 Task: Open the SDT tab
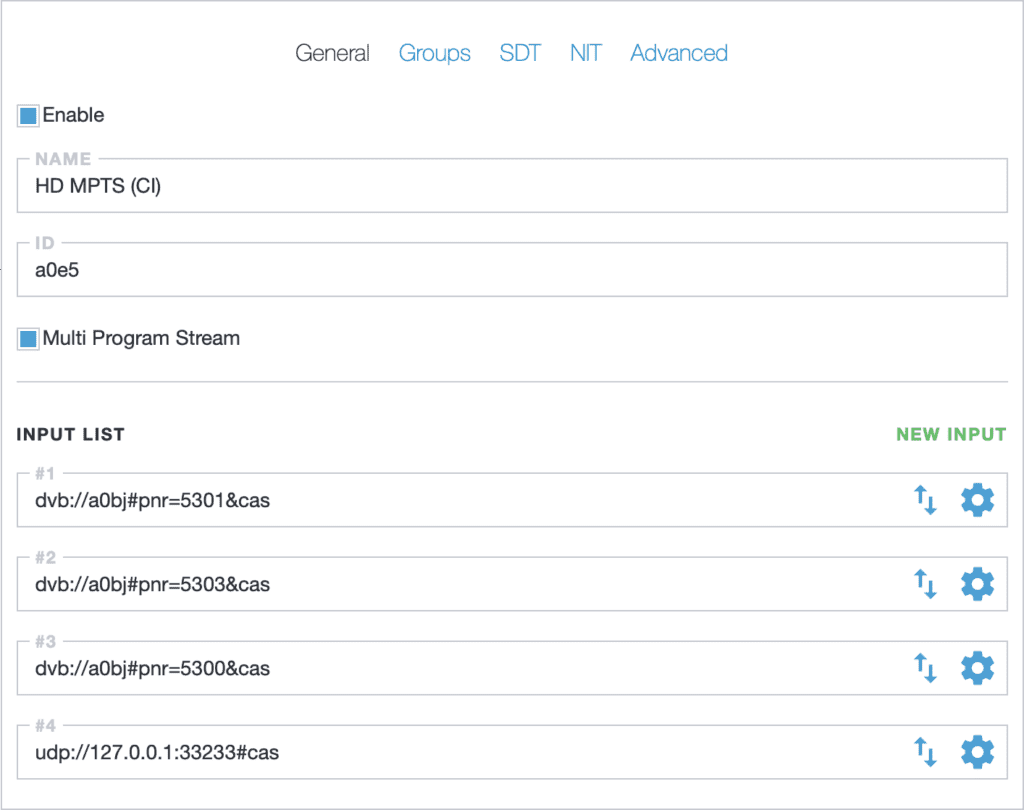[x=520, y=53]
